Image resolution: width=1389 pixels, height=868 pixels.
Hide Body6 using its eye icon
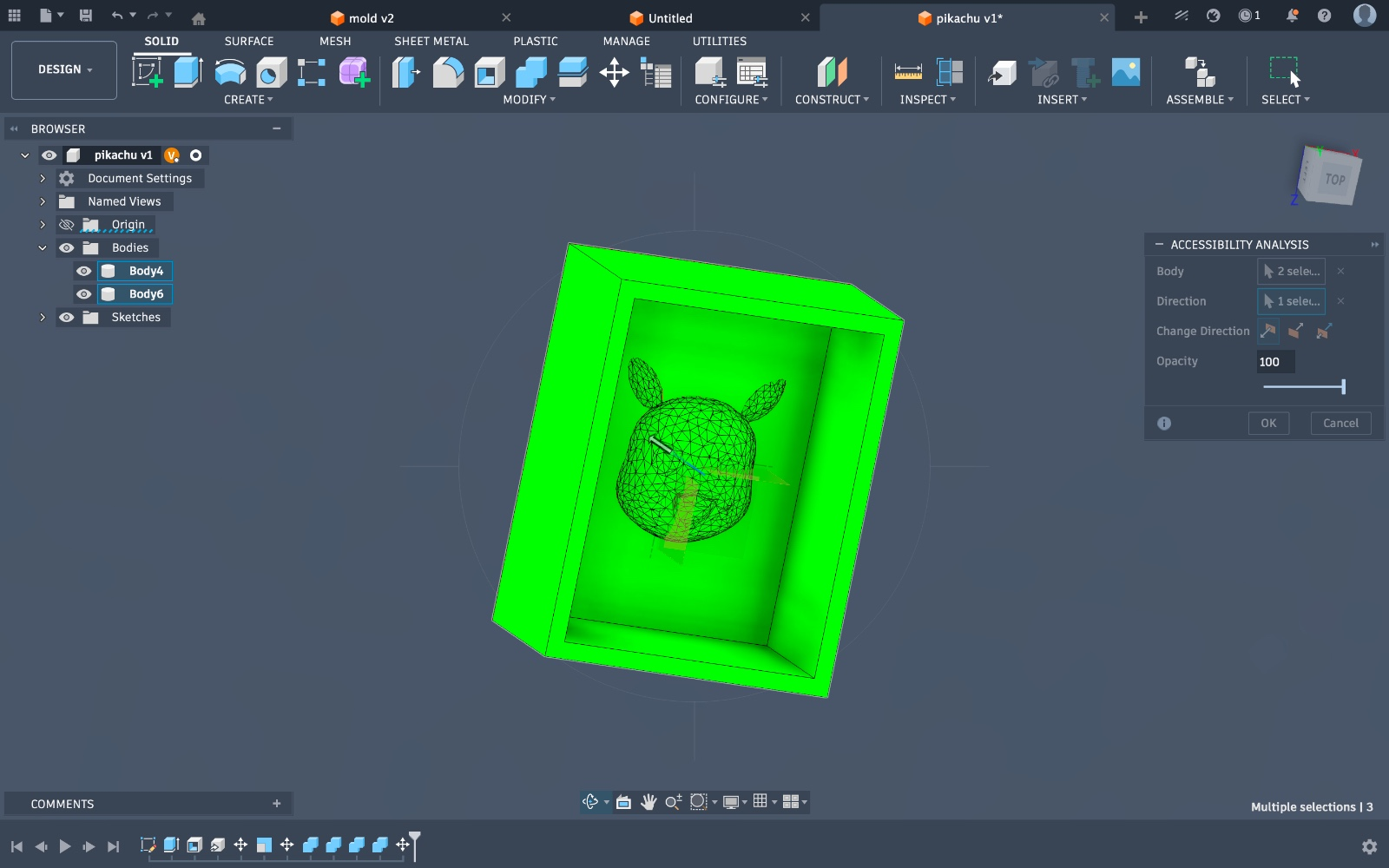pyautogui.click(x=83, y=294)
